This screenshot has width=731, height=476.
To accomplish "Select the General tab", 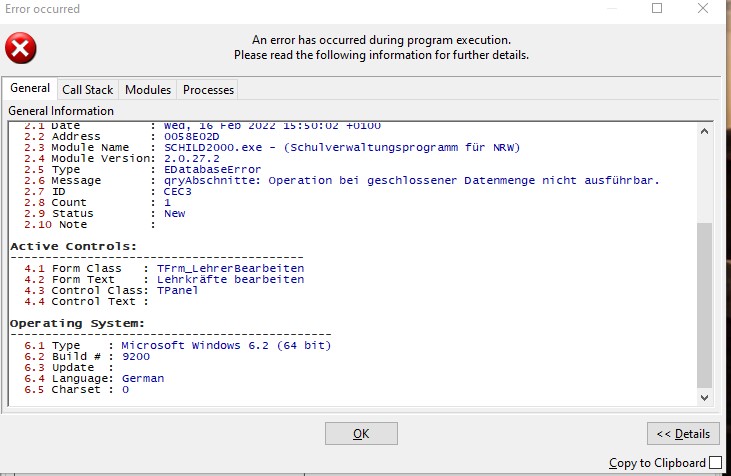I will click(x=30, y=88).
